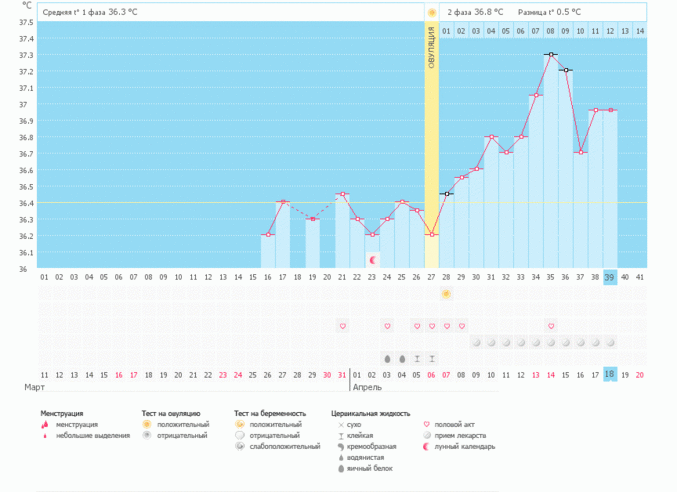677x492 pixels.
Task: Click the egg white fluid icon on April 03
Action: point(387,358)
